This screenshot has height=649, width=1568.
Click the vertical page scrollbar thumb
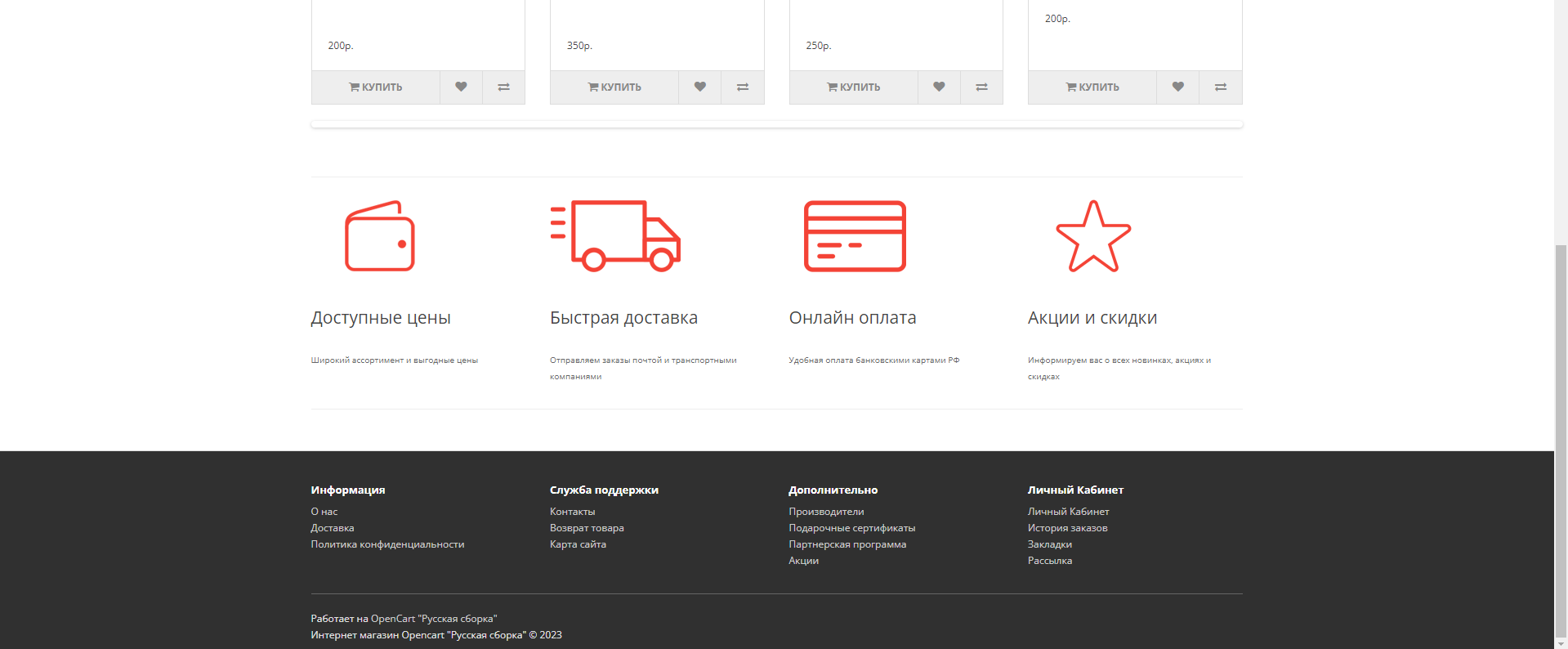[1561, 441]
